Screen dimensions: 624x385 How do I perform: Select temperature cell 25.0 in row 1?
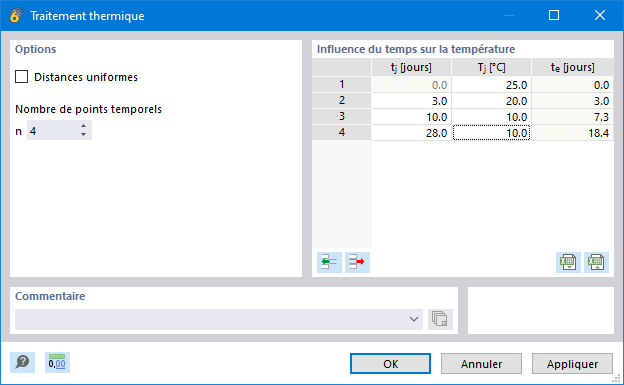pos(491,85)
